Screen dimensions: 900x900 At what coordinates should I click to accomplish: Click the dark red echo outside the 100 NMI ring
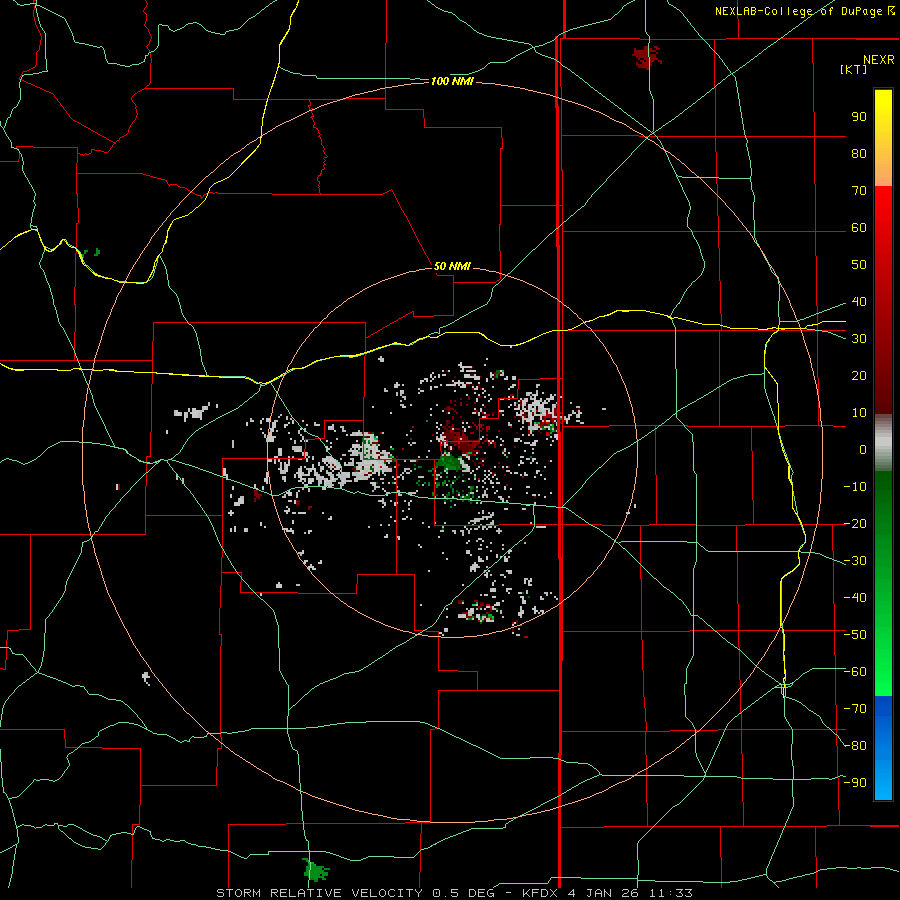[x=647, y=57]
